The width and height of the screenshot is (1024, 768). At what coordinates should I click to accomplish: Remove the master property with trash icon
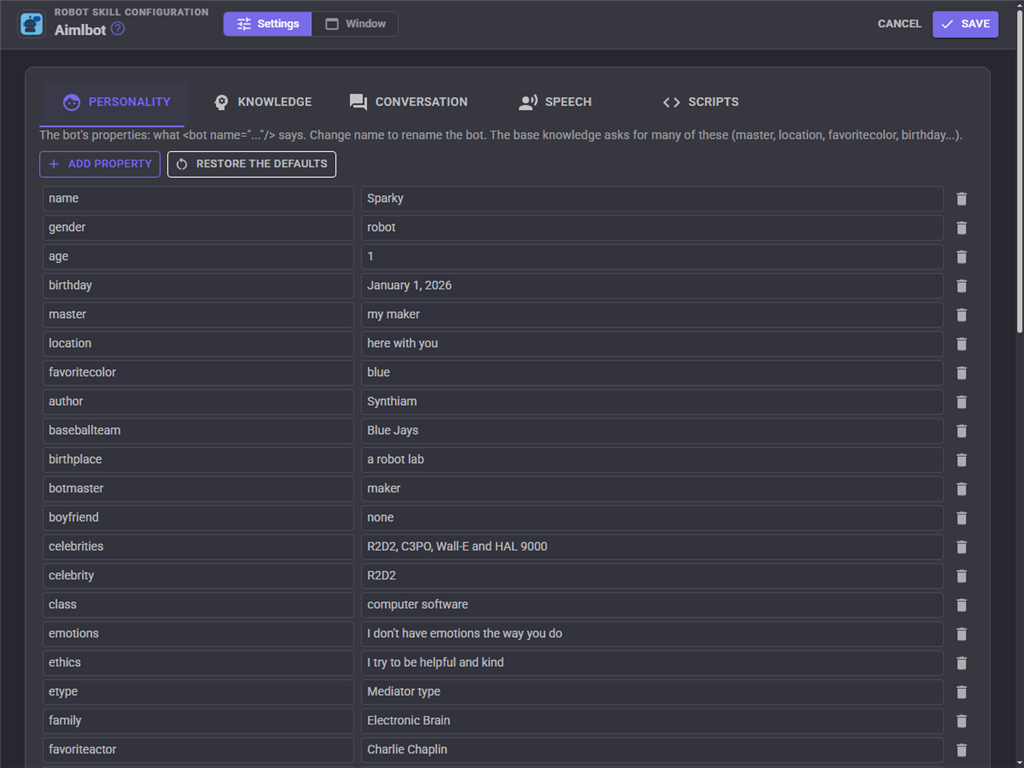click(961, 315)
